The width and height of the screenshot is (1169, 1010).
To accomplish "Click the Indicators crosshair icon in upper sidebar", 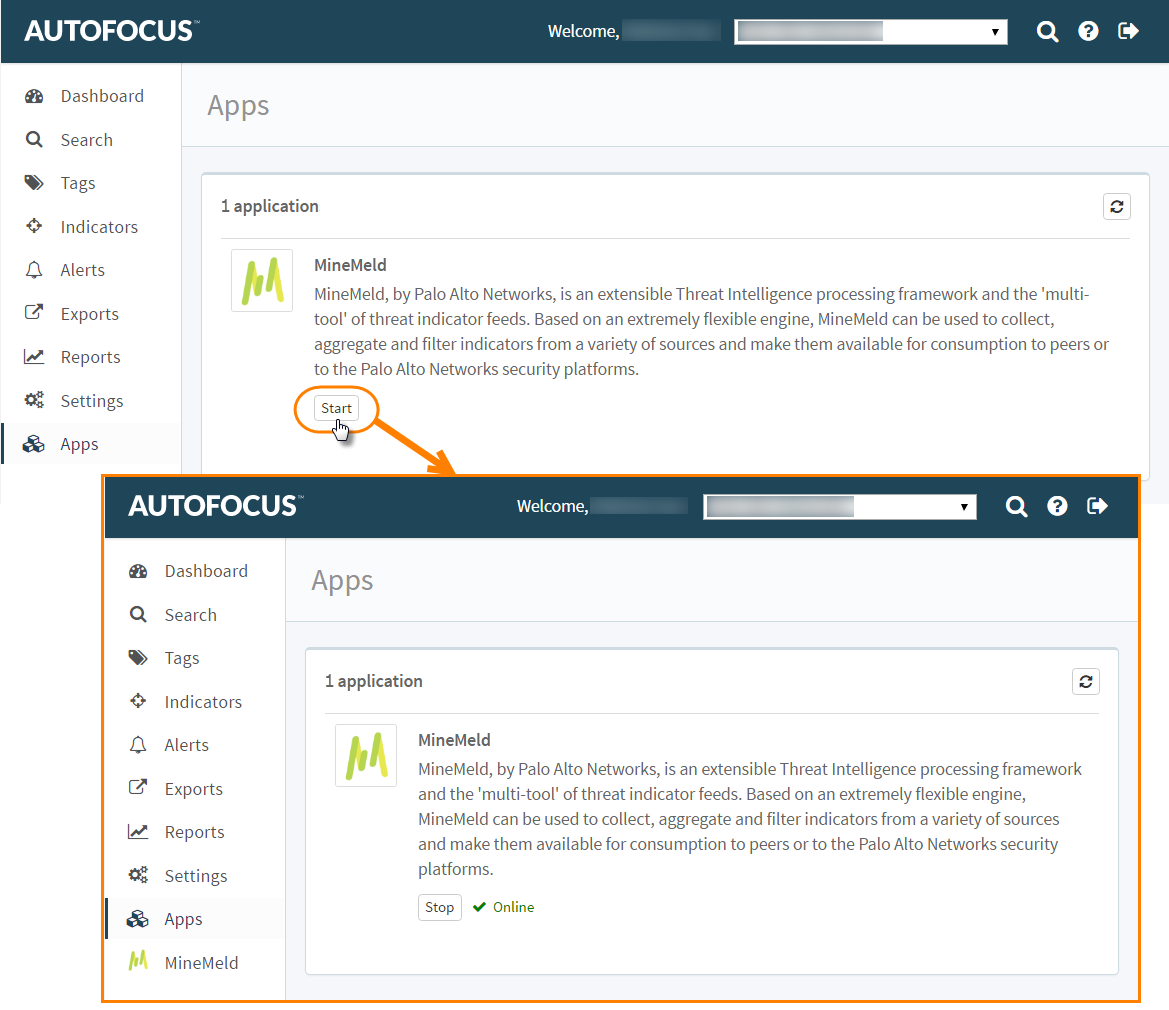I will click(34, 226).
